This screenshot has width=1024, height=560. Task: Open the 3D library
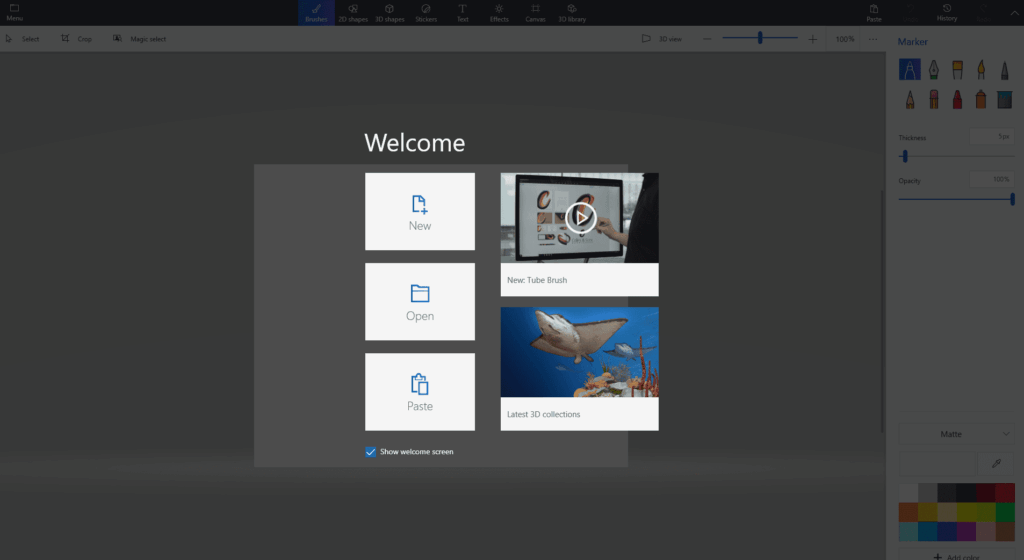tap(572, 12)
